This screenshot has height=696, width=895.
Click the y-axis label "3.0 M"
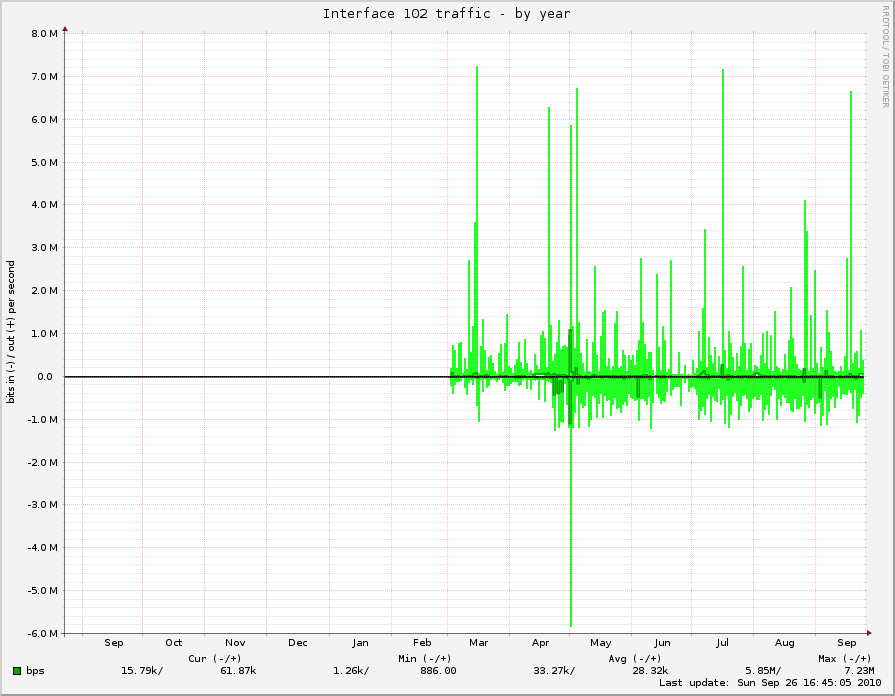[x=45, y=248]
